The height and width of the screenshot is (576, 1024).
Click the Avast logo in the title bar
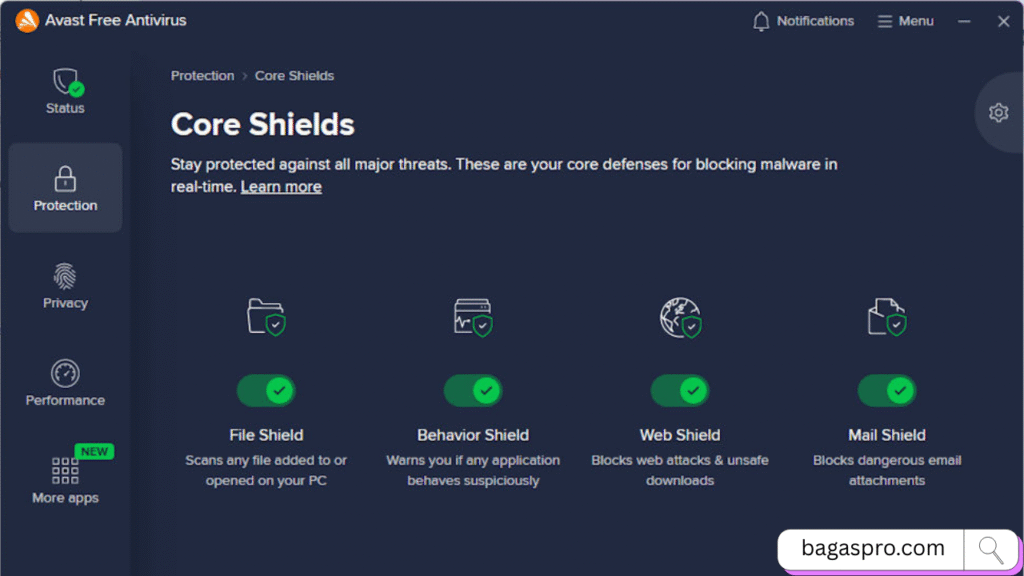coord(27,19)
